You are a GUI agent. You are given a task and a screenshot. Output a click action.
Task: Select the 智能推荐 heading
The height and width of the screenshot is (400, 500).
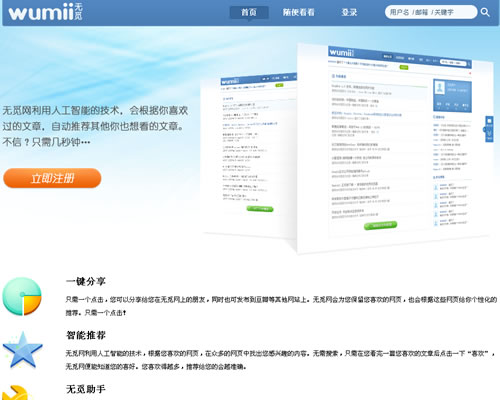tap(86, 335)
